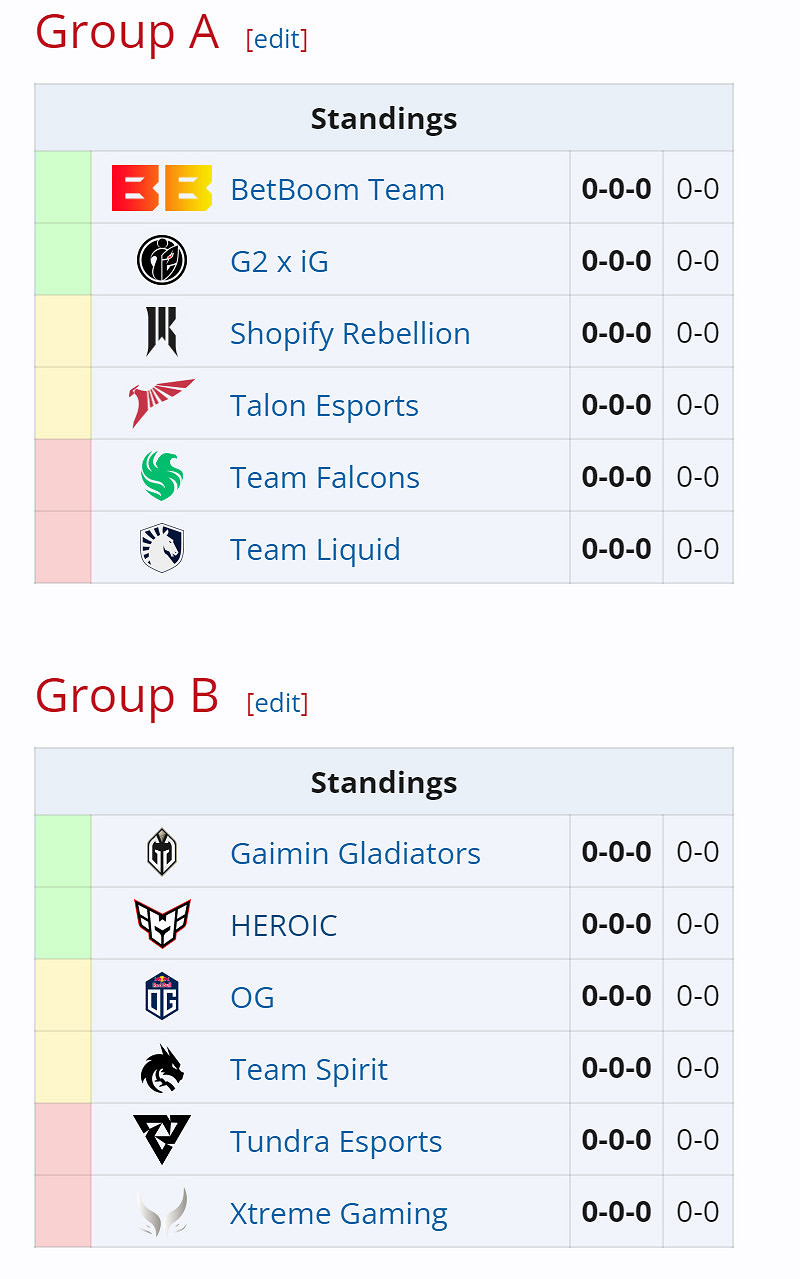Click the Shopify Rebellion logo
800x1279 pixels.
pos(160,331)
